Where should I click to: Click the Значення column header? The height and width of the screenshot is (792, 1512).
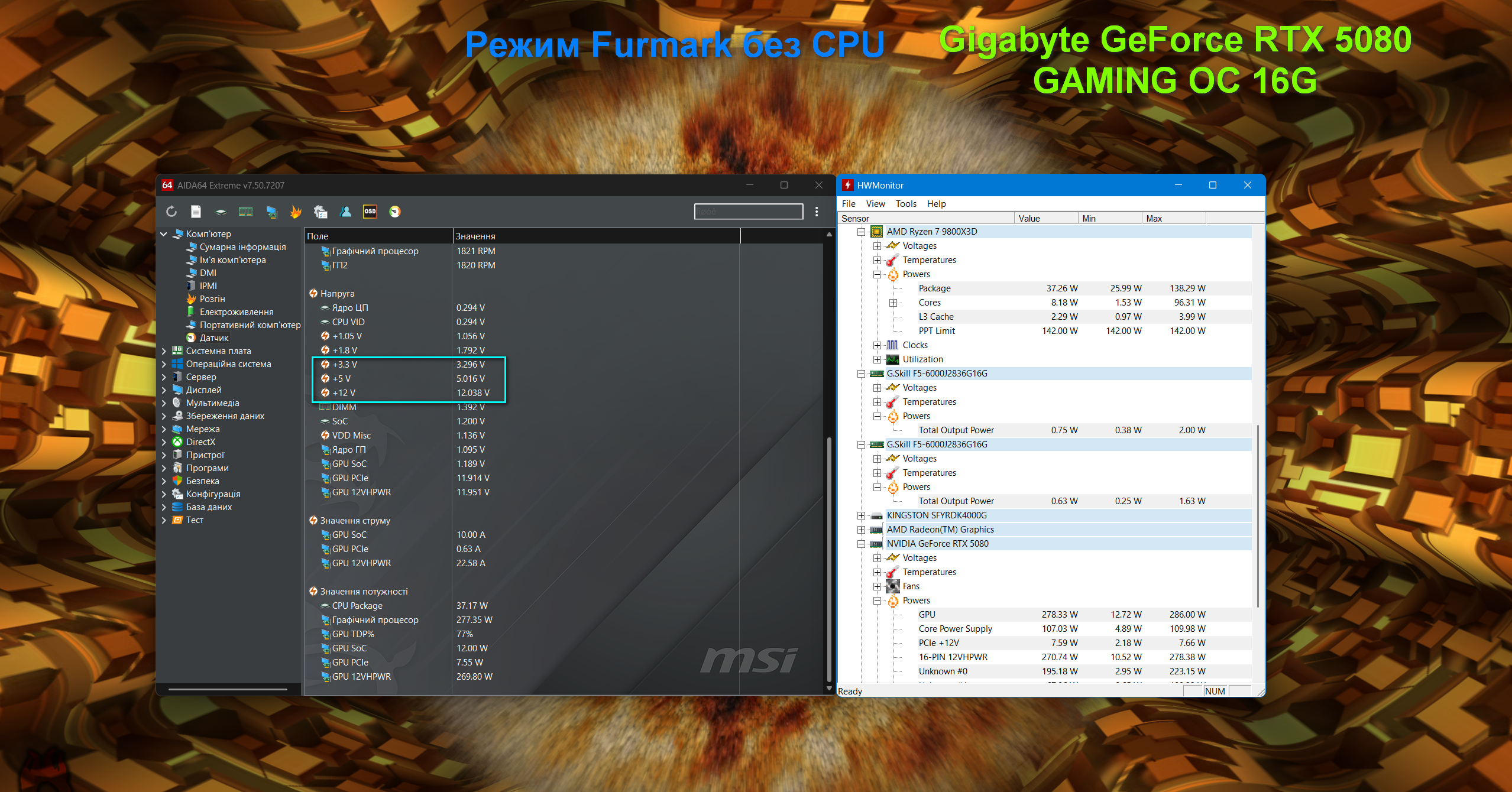596,236
